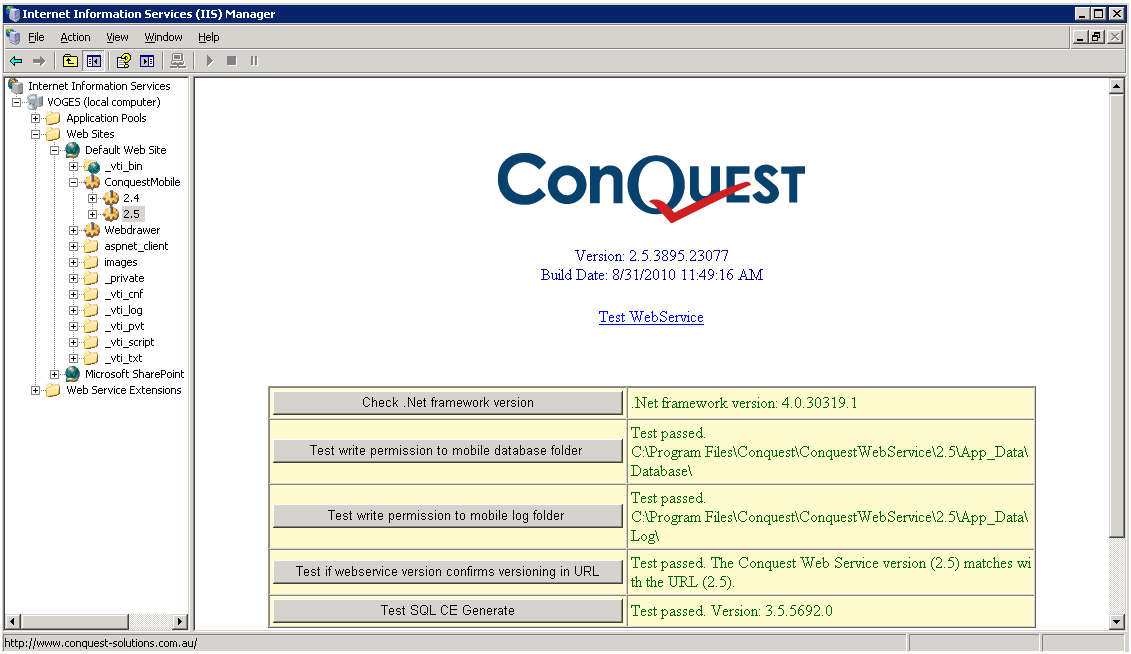Click the tree pane scroll right arrow

click(180, 622)
